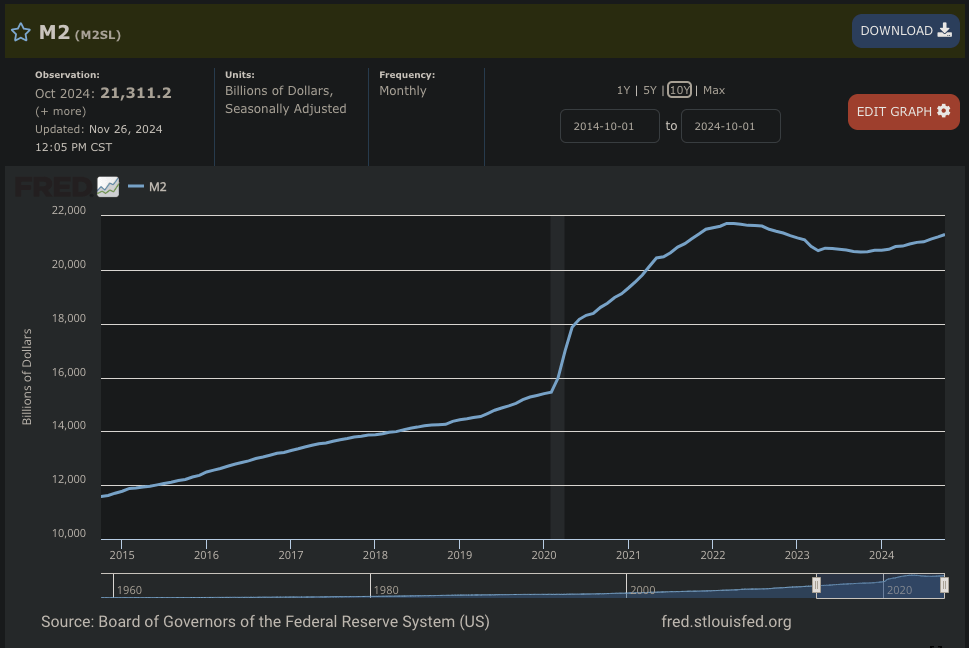Focus the end date field 2024-10-01
This screenshot has width=969, height=648.
pos(730,126)
